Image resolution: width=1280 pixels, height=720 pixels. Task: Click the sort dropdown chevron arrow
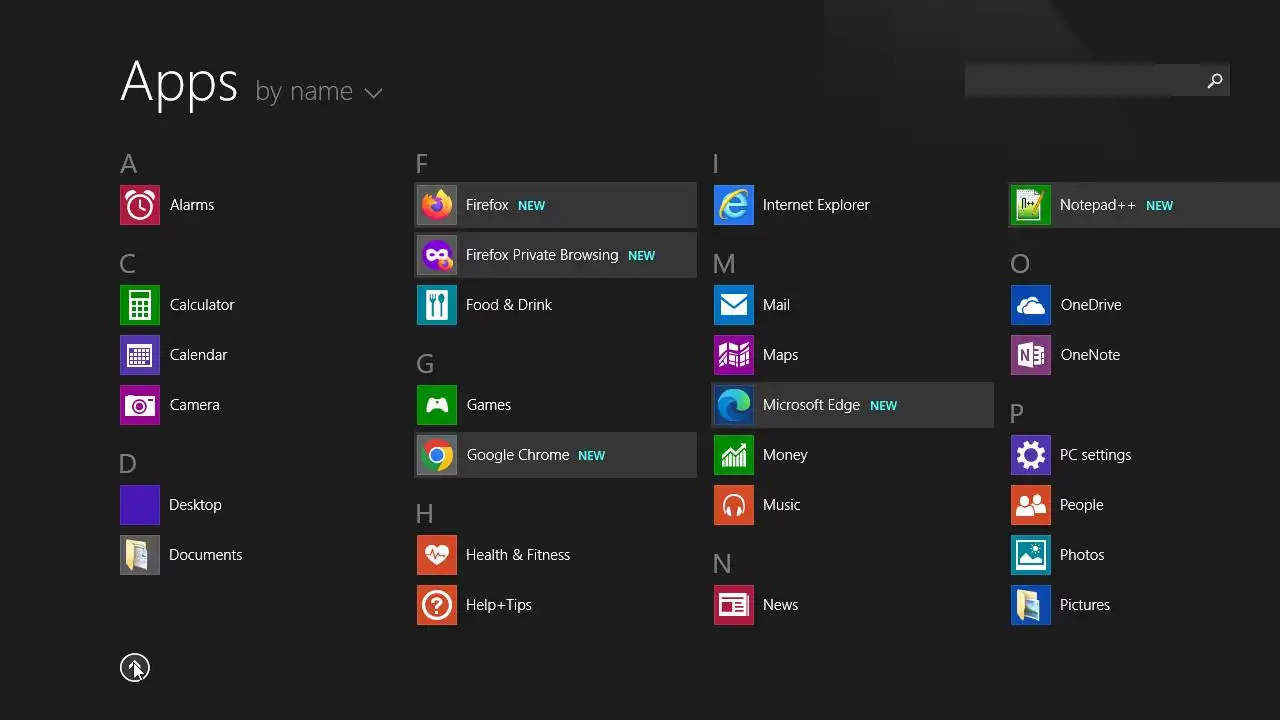(x=373, y=93)
